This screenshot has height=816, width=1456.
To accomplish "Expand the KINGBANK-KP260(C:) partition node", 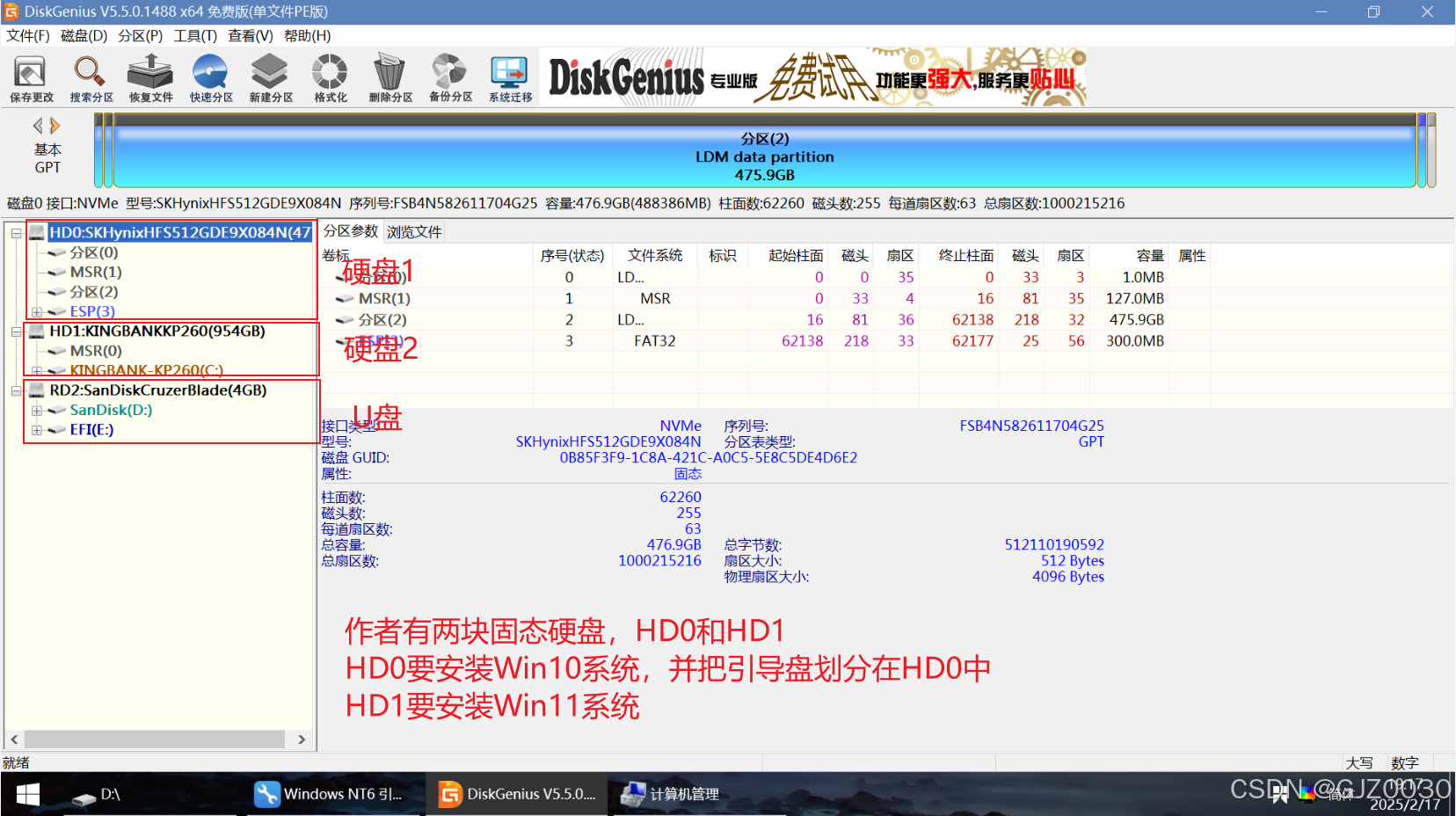I will click(x=36, y=371).
